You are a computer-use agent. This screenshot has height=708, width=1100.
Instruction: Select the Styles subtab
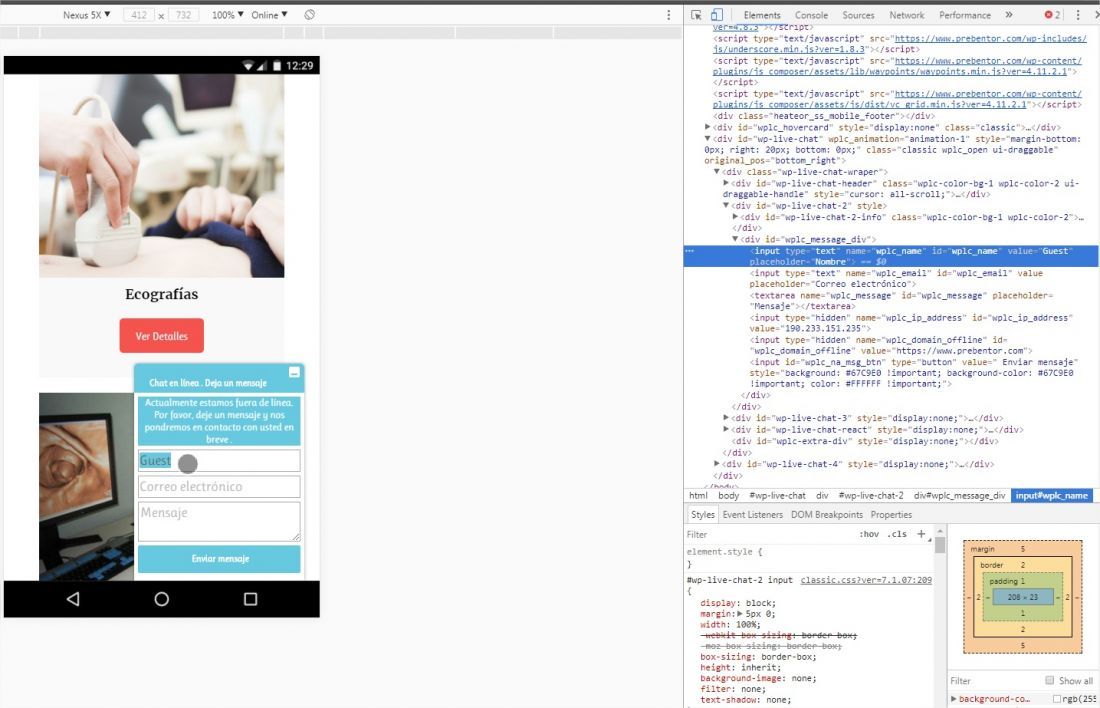702,514
